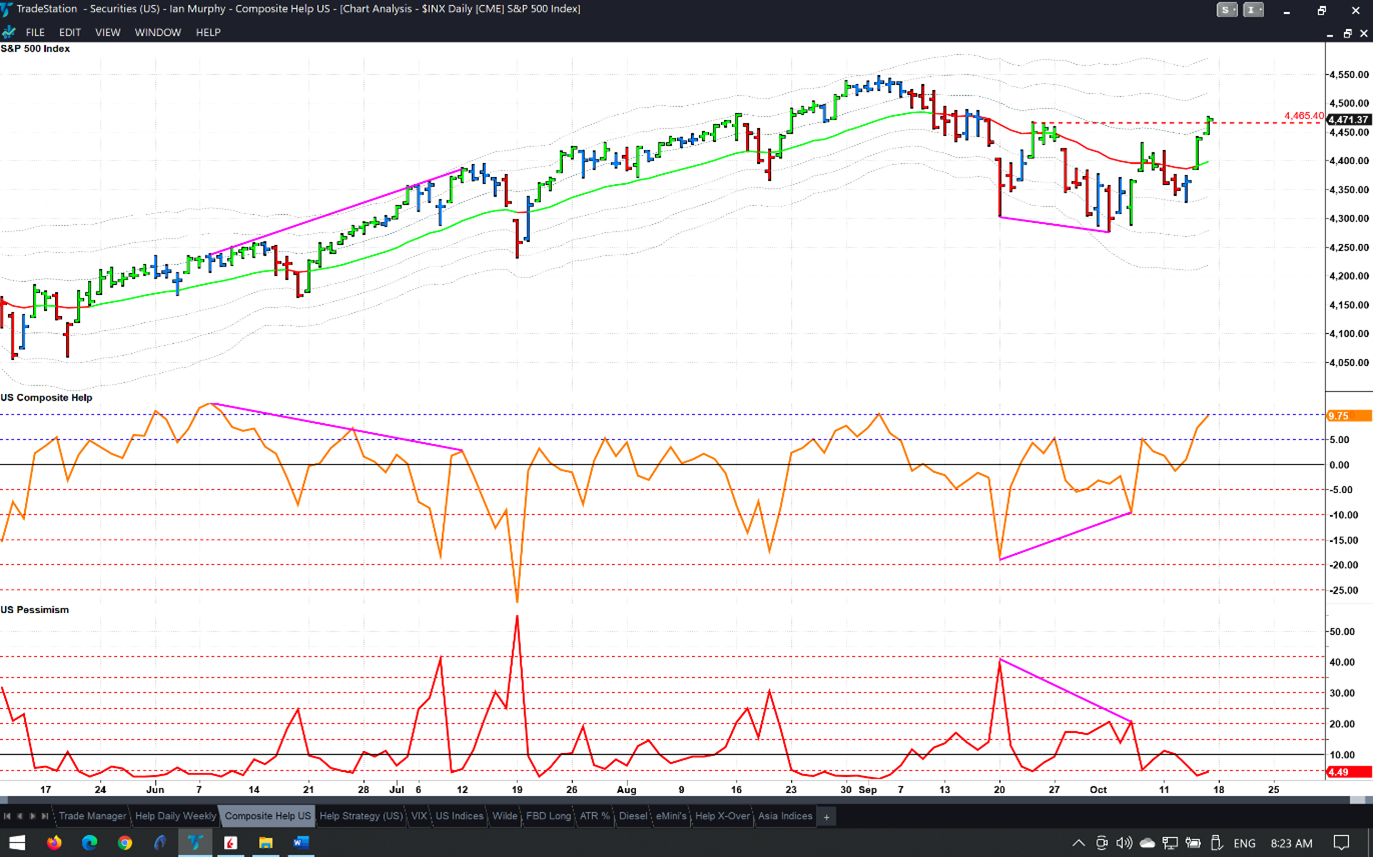Open the Windows Start menu

tap(17, 843)
